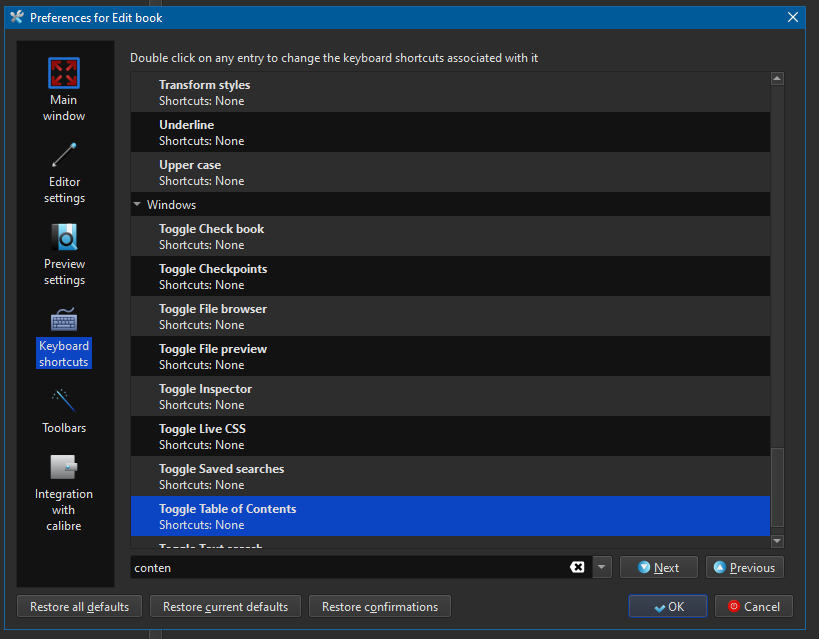This screenshot has height=639, width=819.
Task: Click Restore all defaults button
Action: coord(79,606)
